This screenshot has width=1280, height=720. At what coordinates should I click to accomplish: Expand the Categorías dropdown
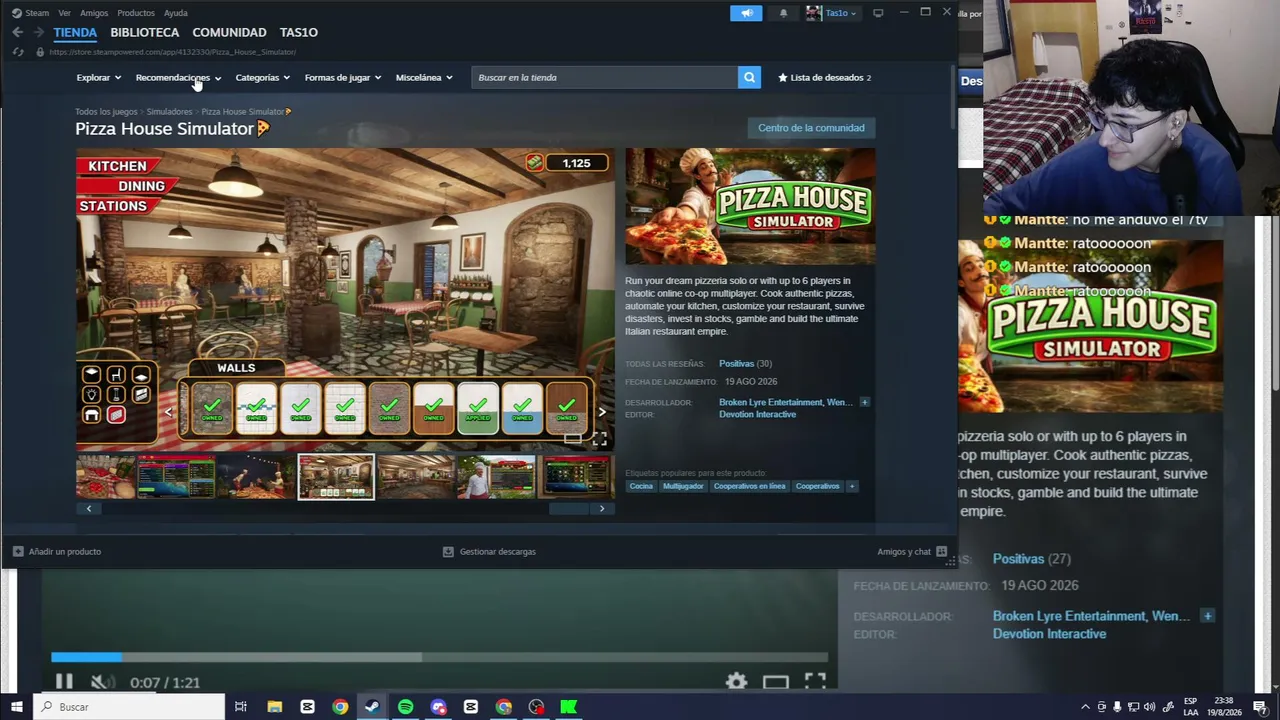pos(262,77)
